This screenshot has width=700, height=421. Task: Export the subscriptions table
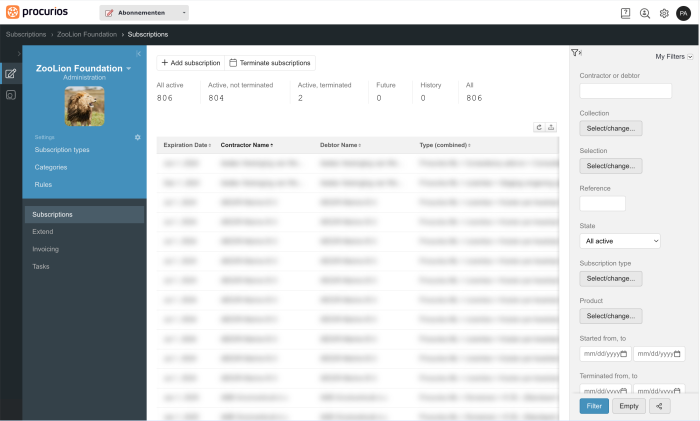[551, 127]
